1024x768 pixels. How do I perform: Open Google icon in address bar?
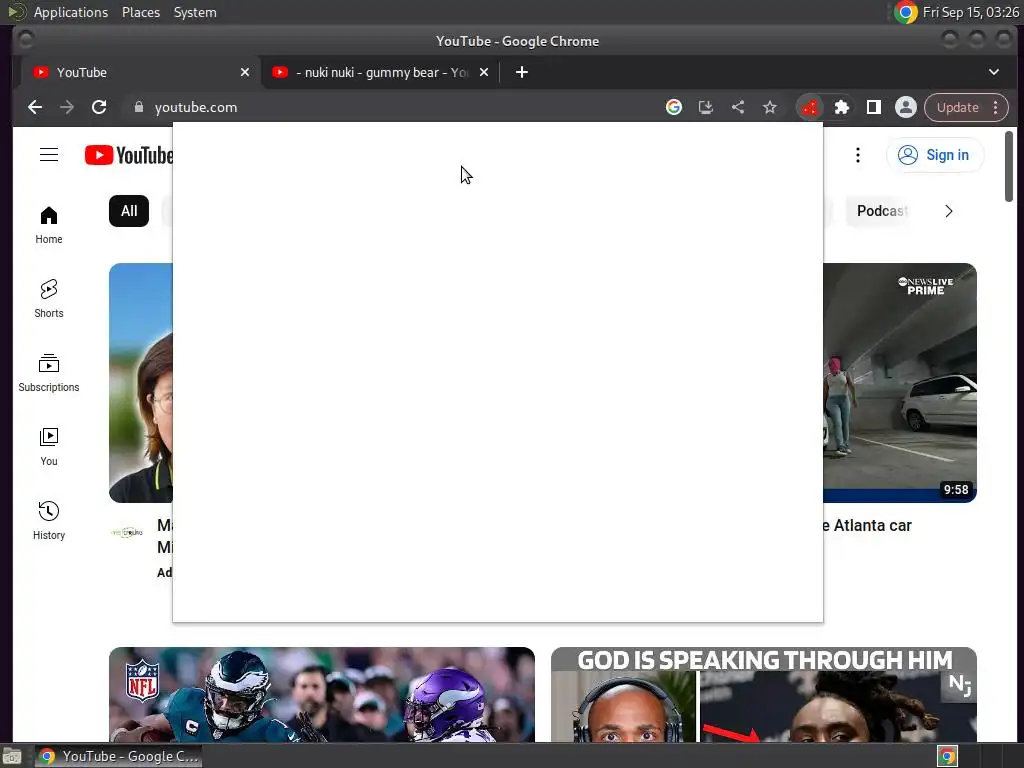[x=673, y=107]
